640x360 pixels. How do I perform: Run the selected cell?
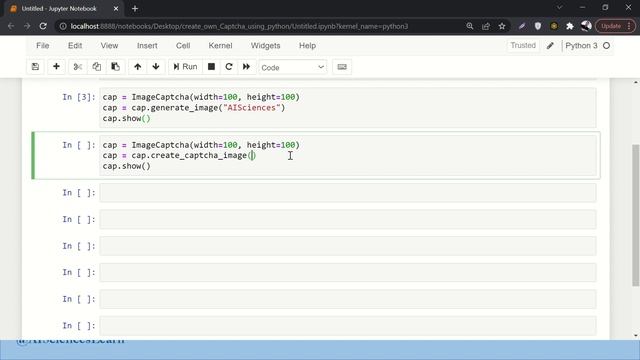pos(185,67)
